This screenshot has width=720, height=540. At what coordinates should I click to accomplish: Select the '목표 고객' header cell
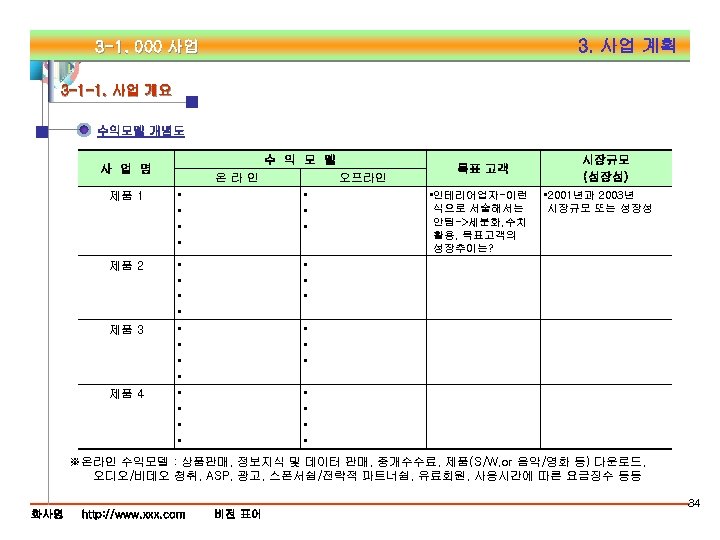click(483, 169)
